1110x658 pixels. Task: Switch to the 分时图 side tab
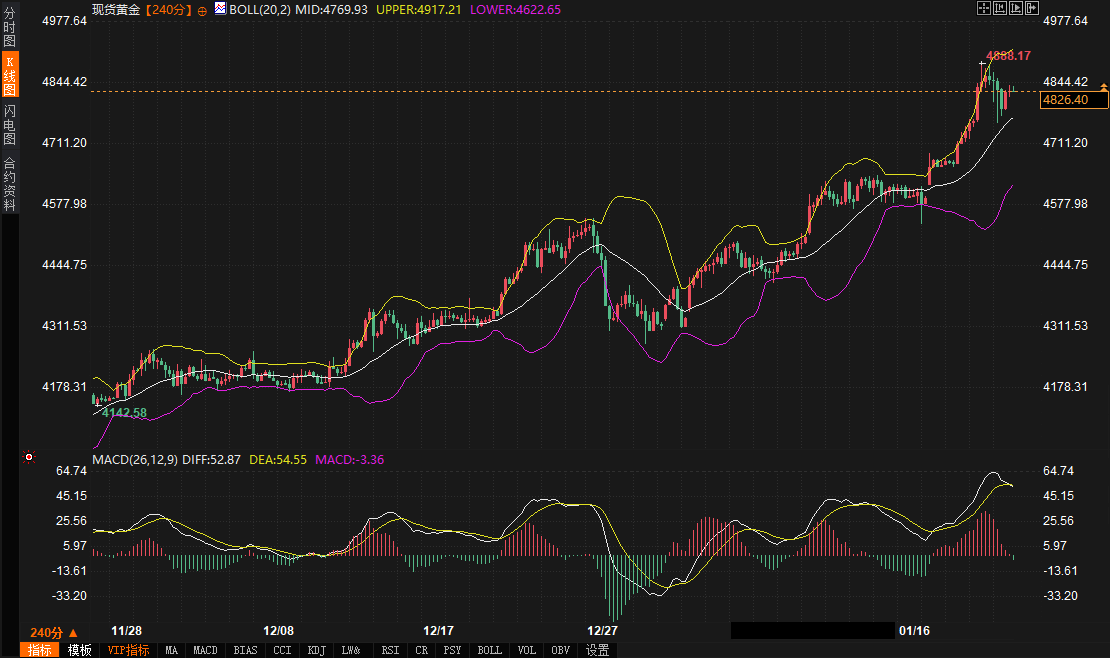[x=9, y=28]
